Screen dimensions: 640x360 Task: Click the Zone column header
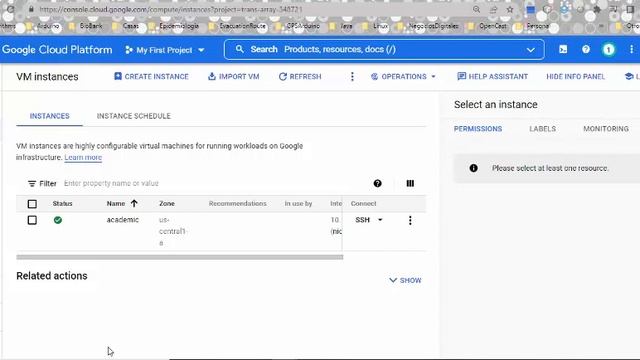[167, 203]
